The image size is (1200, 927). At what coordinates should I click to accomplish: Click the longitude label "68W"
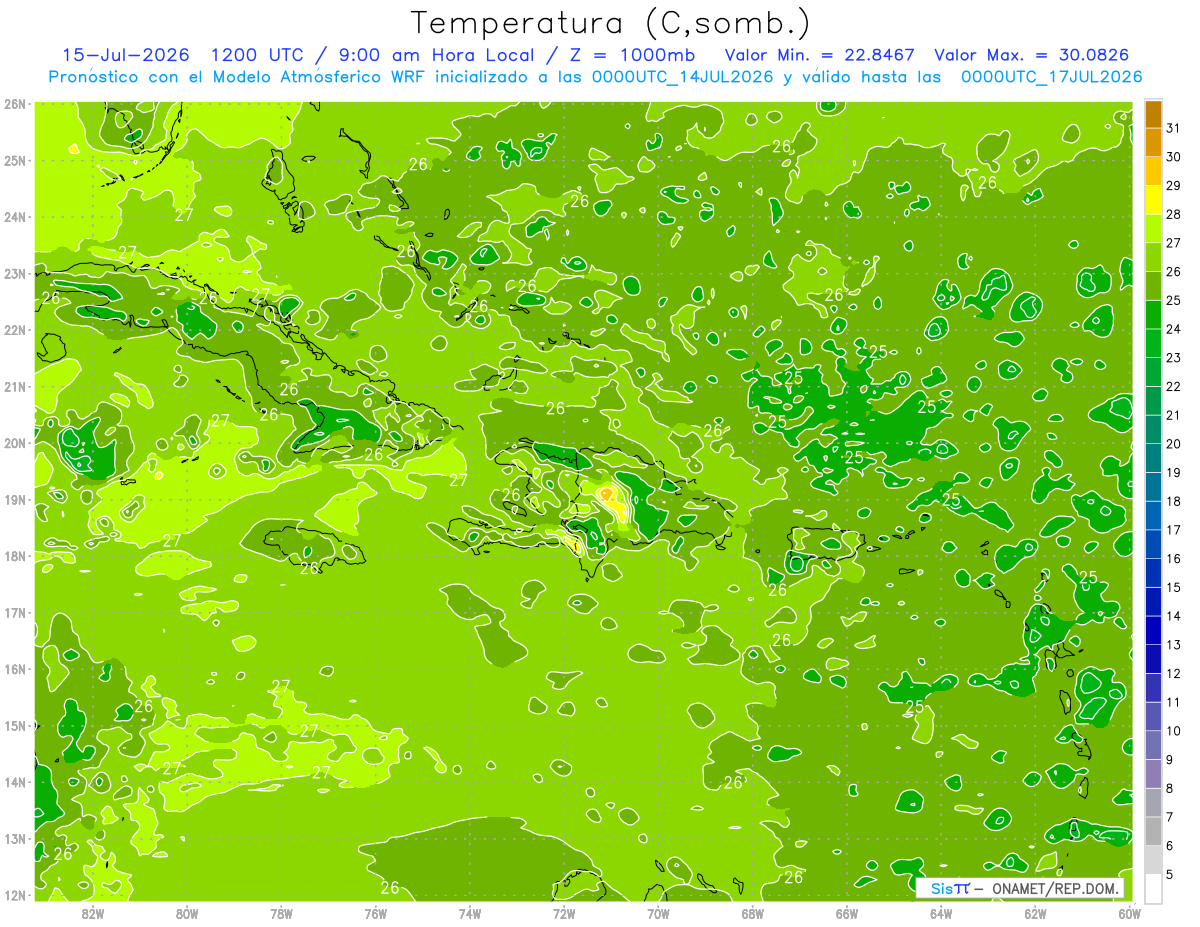(753, 913)
